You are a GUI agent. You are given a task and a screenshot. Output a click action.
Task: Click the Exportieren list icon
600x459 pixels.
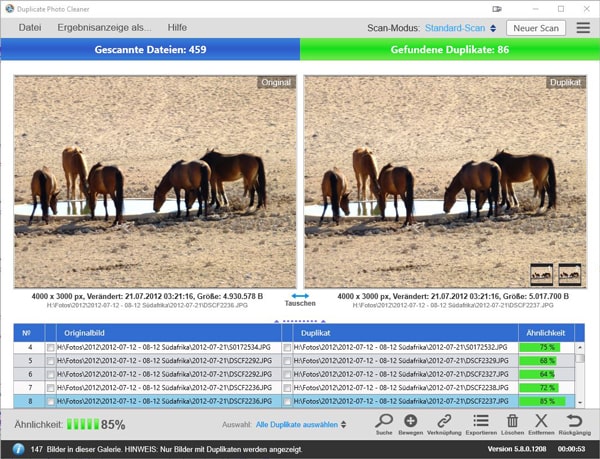point(480,422)
